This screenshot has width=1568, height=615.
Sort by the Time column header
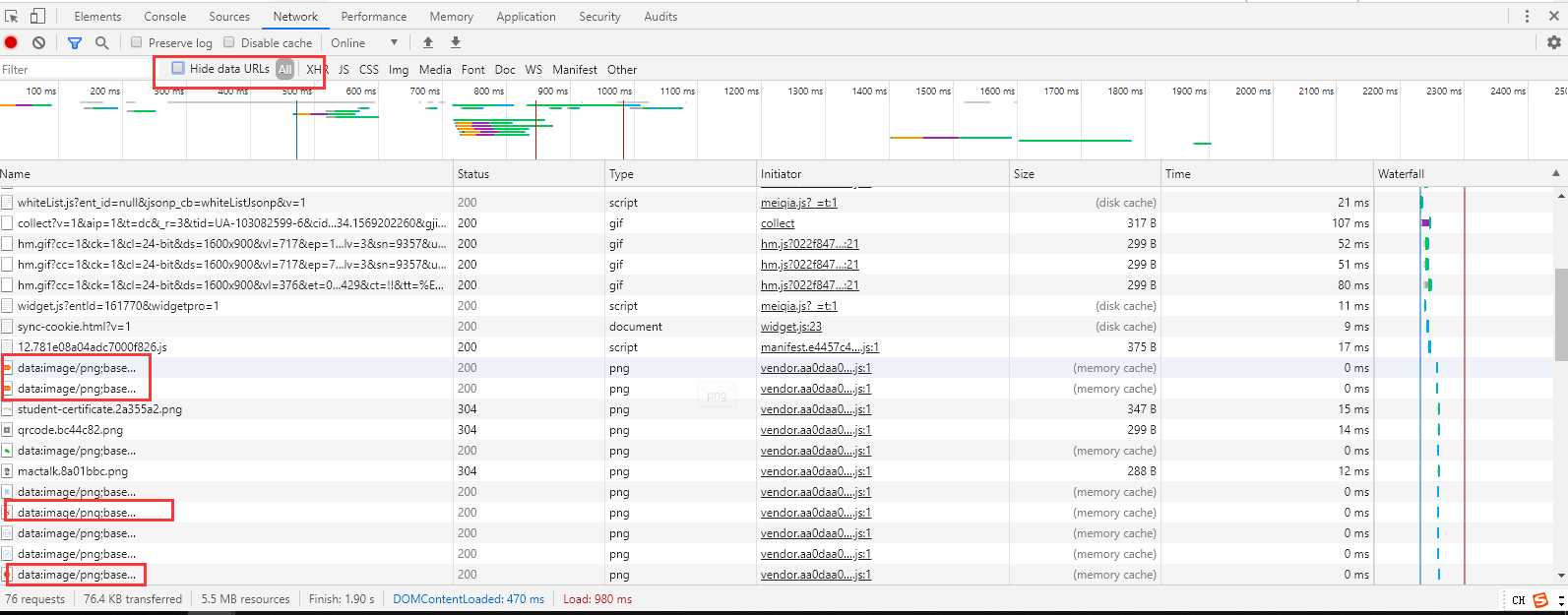1266,173
